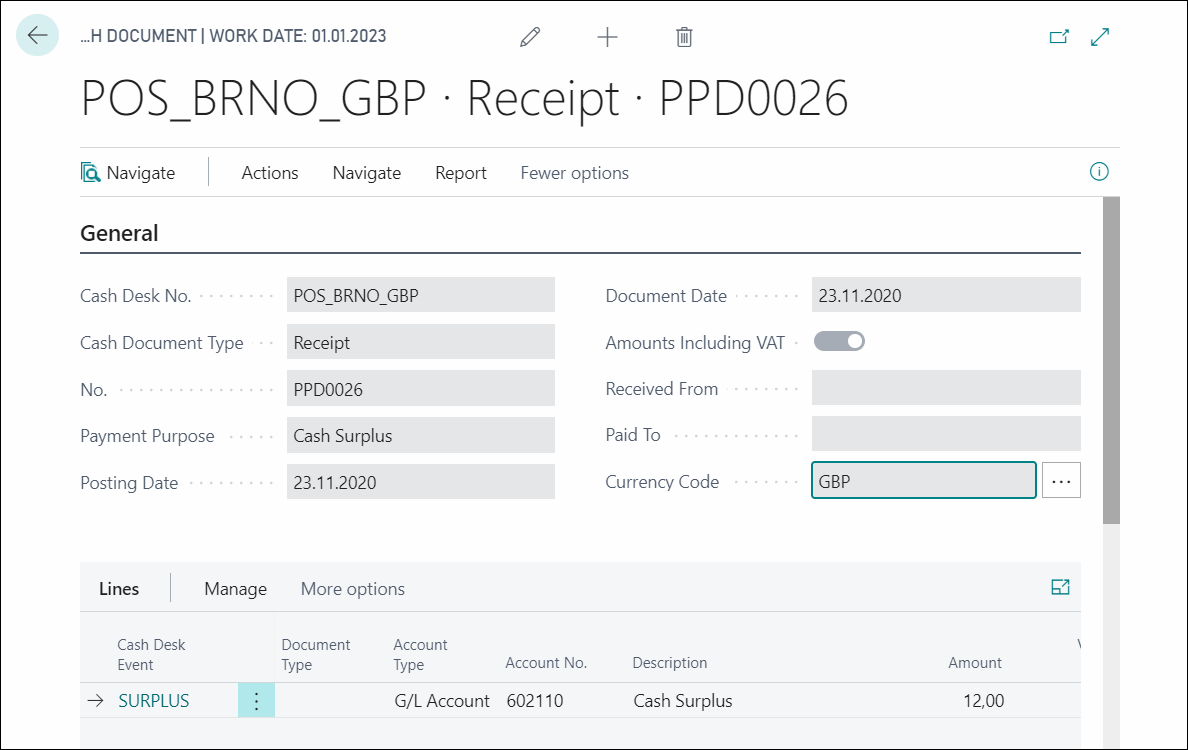Open row menu for SURPLUS line
This screenshot has height=750, width=1188.
[x=256, y=701]
